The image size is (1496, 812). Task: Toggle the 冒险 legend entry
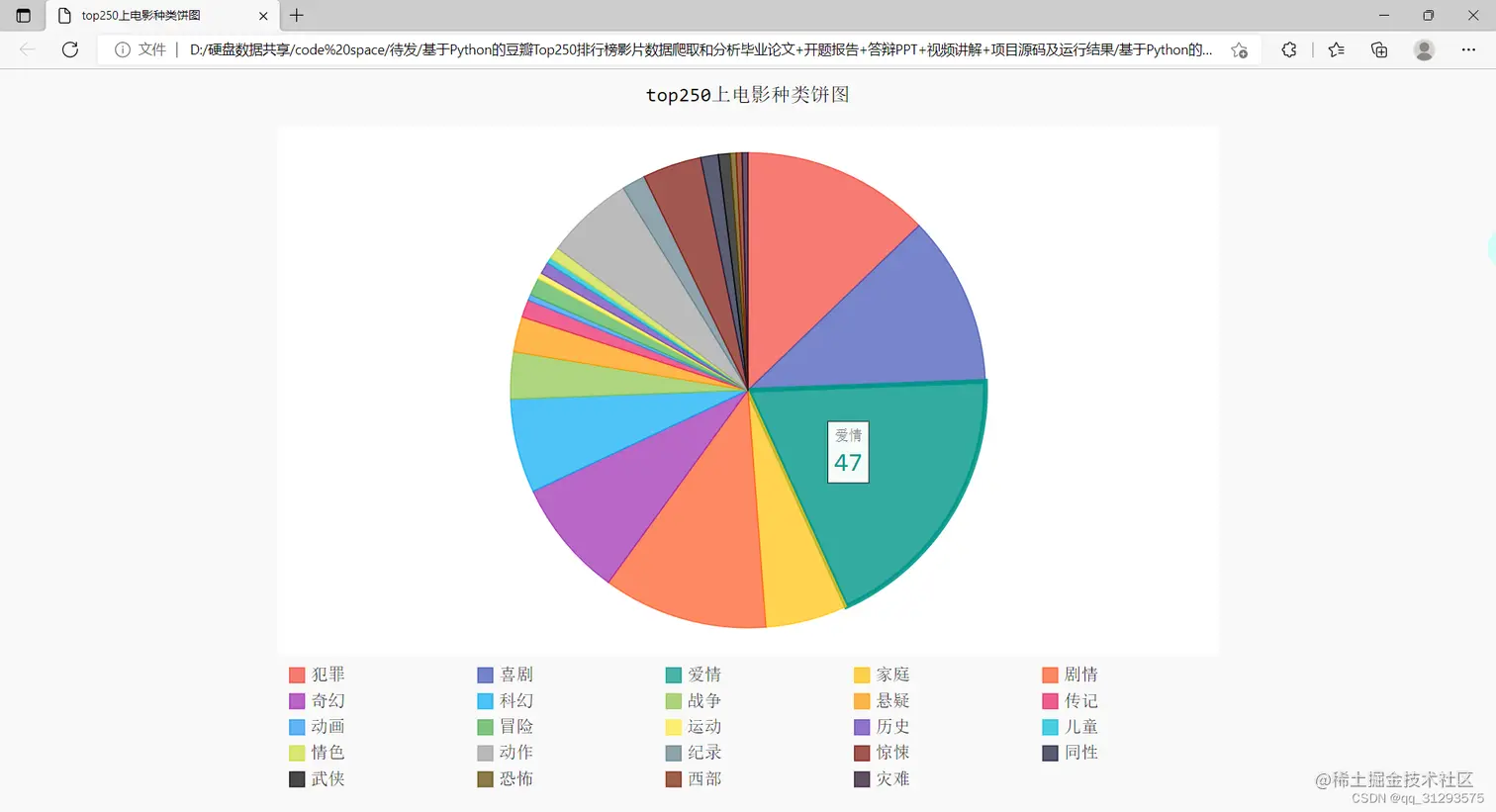(x=505, y=726)
